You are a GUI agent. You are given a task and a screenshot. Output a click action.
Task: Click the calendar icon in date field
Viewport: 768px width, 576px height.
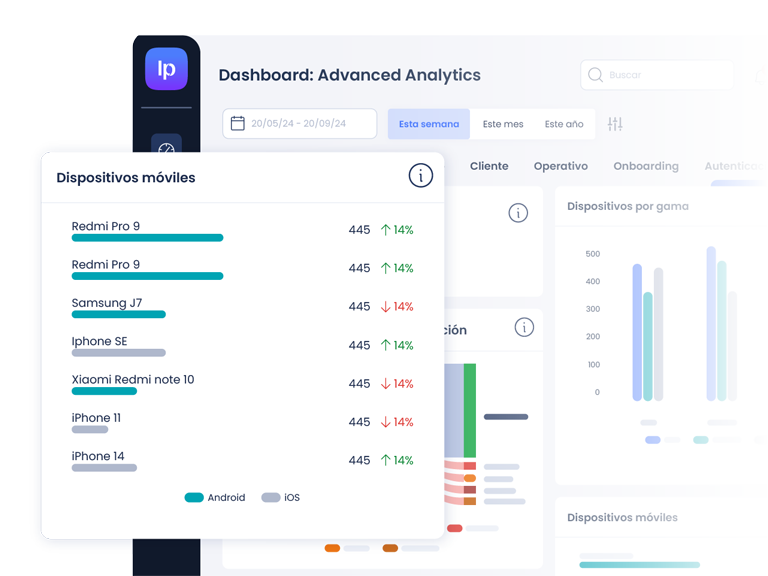pos(238,123)
